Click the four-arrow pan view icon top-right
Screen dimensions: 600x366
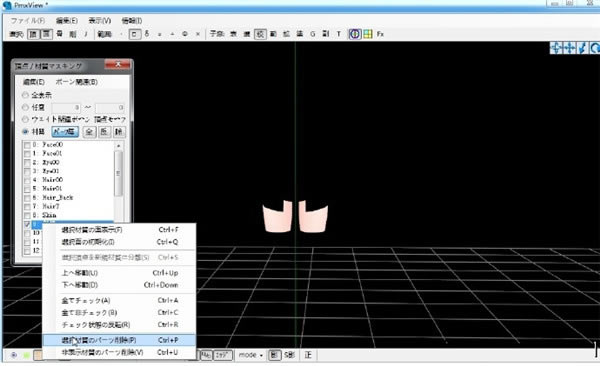569,48
